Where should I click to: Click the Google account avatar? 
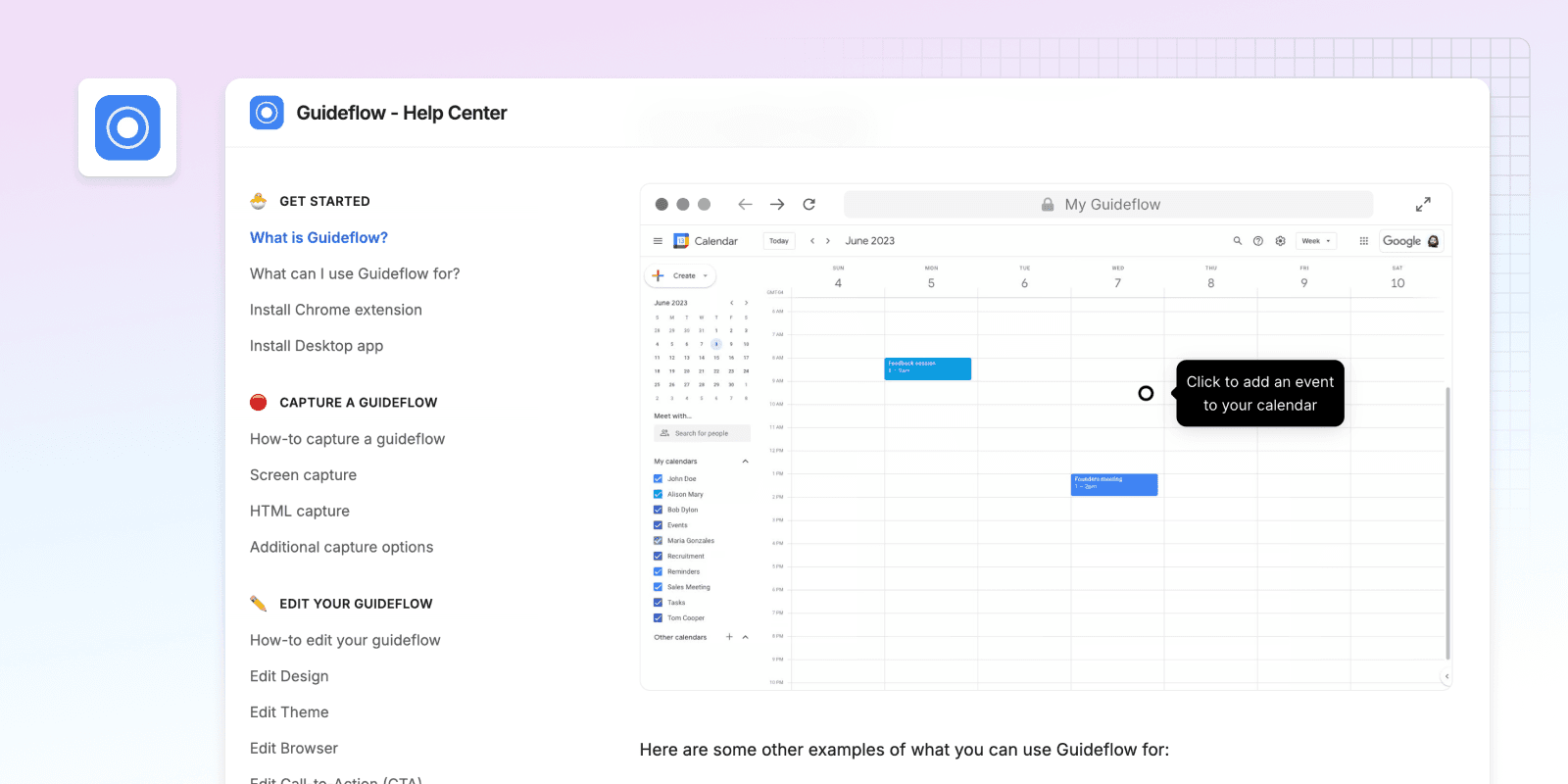pos(1434,241)
